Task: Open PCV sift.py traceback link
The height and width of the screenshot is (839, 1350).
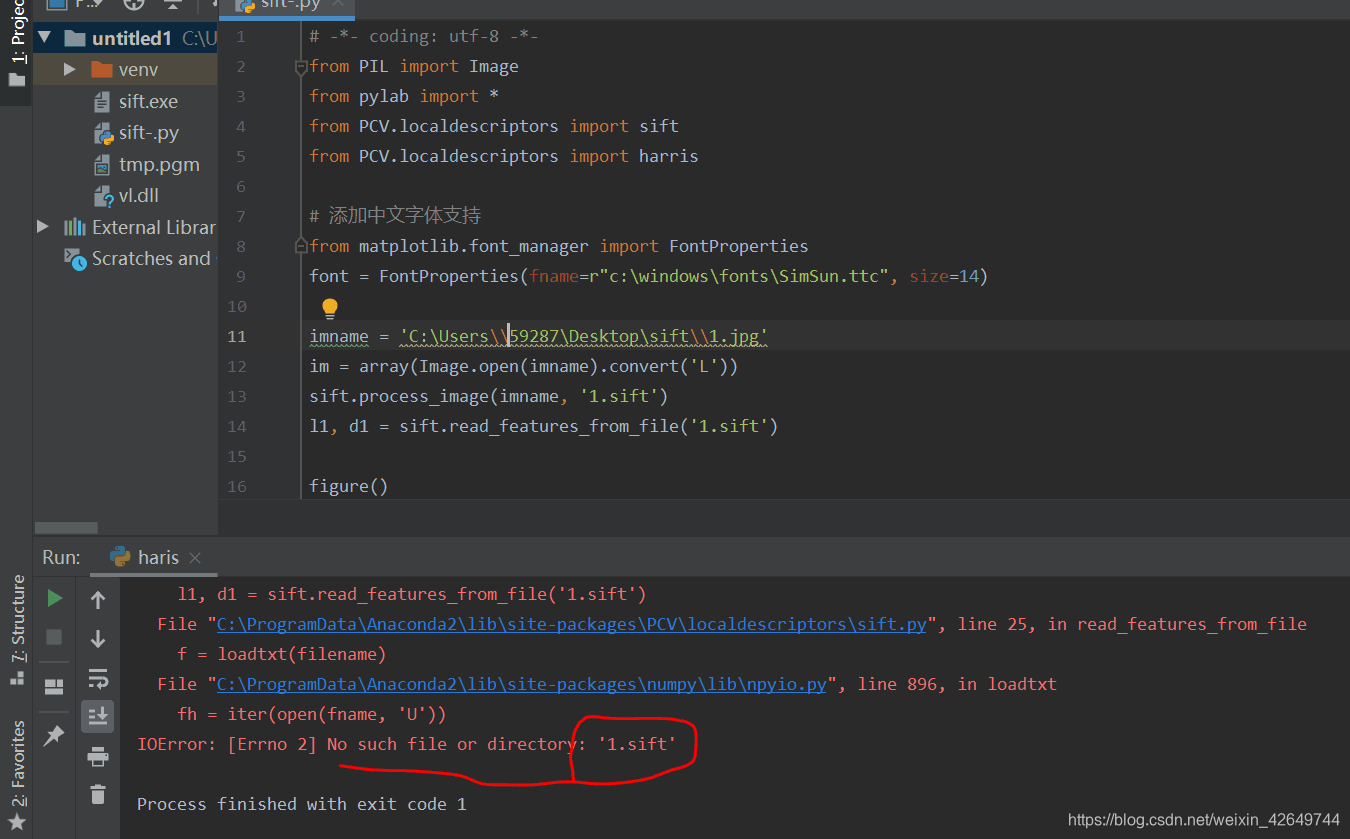Action: pyautogui.click(x=572, y=624)
